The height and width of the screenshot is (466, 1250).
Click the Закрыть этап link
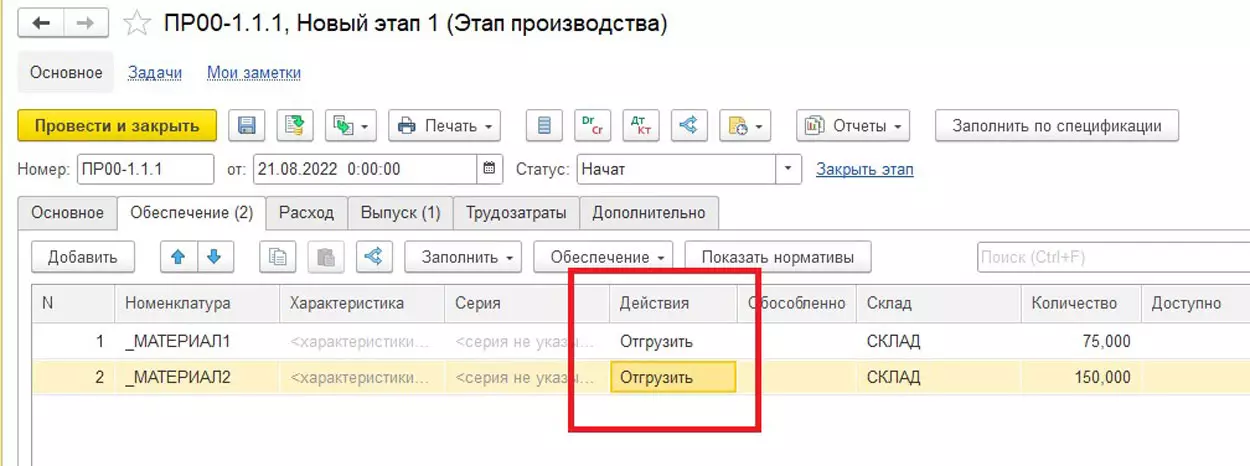click(x=865, y=169)
